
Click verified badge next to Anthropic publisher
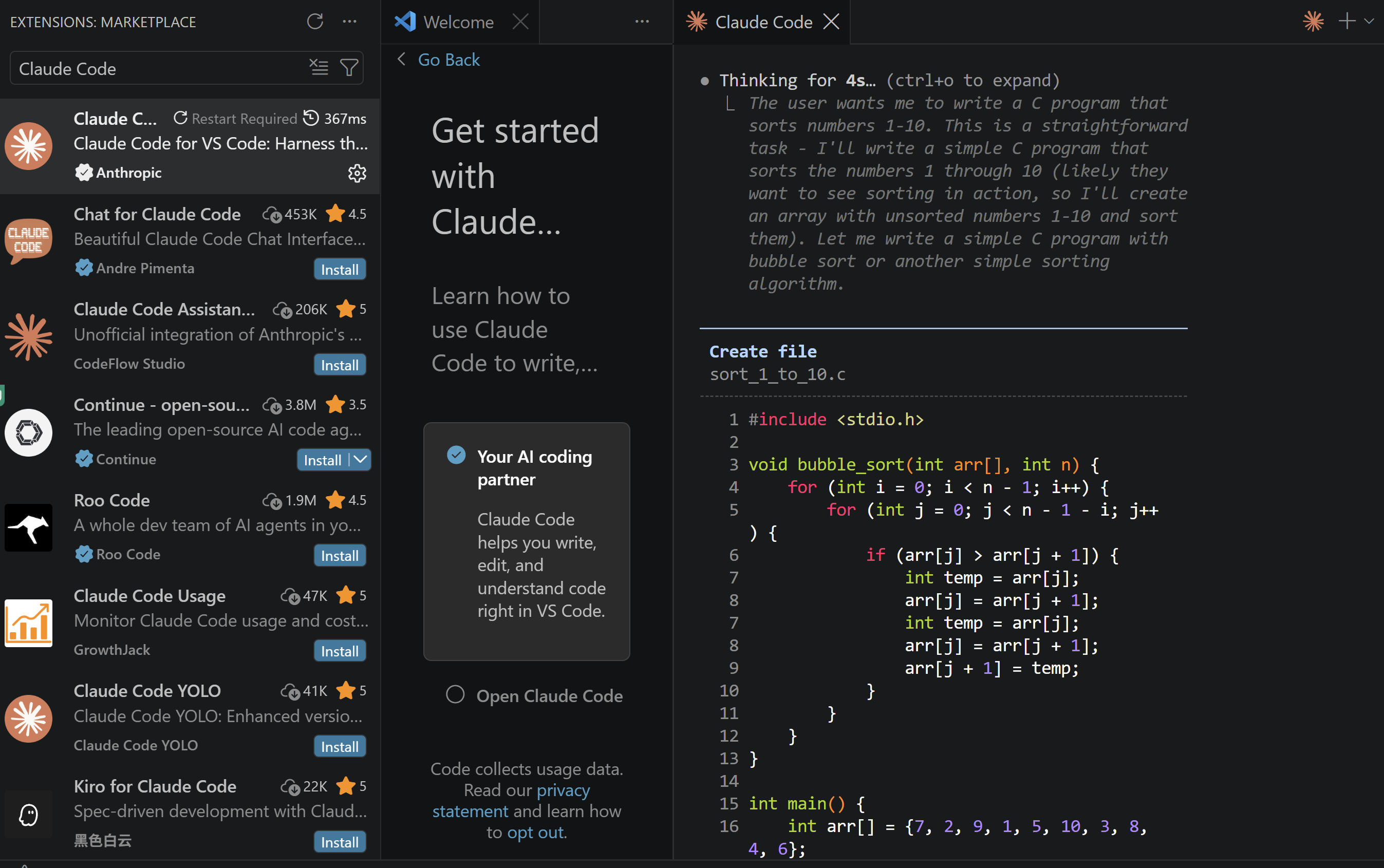(84, 172)
